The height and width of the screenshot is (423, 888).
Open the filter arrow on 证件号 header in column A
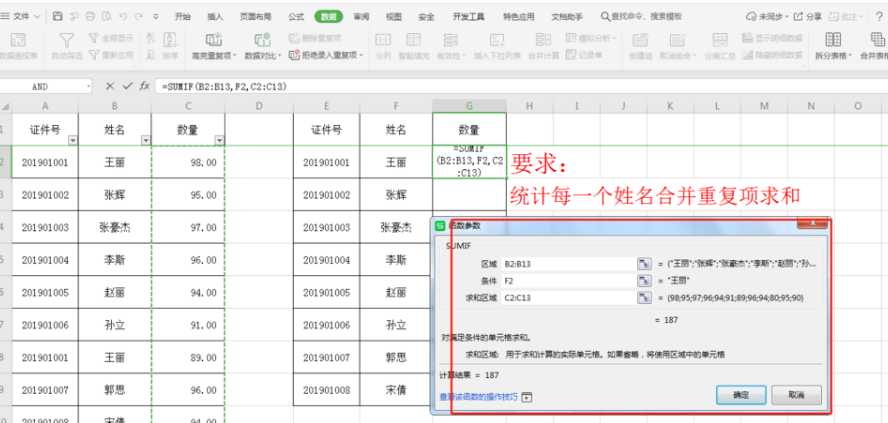coord(72,140)
